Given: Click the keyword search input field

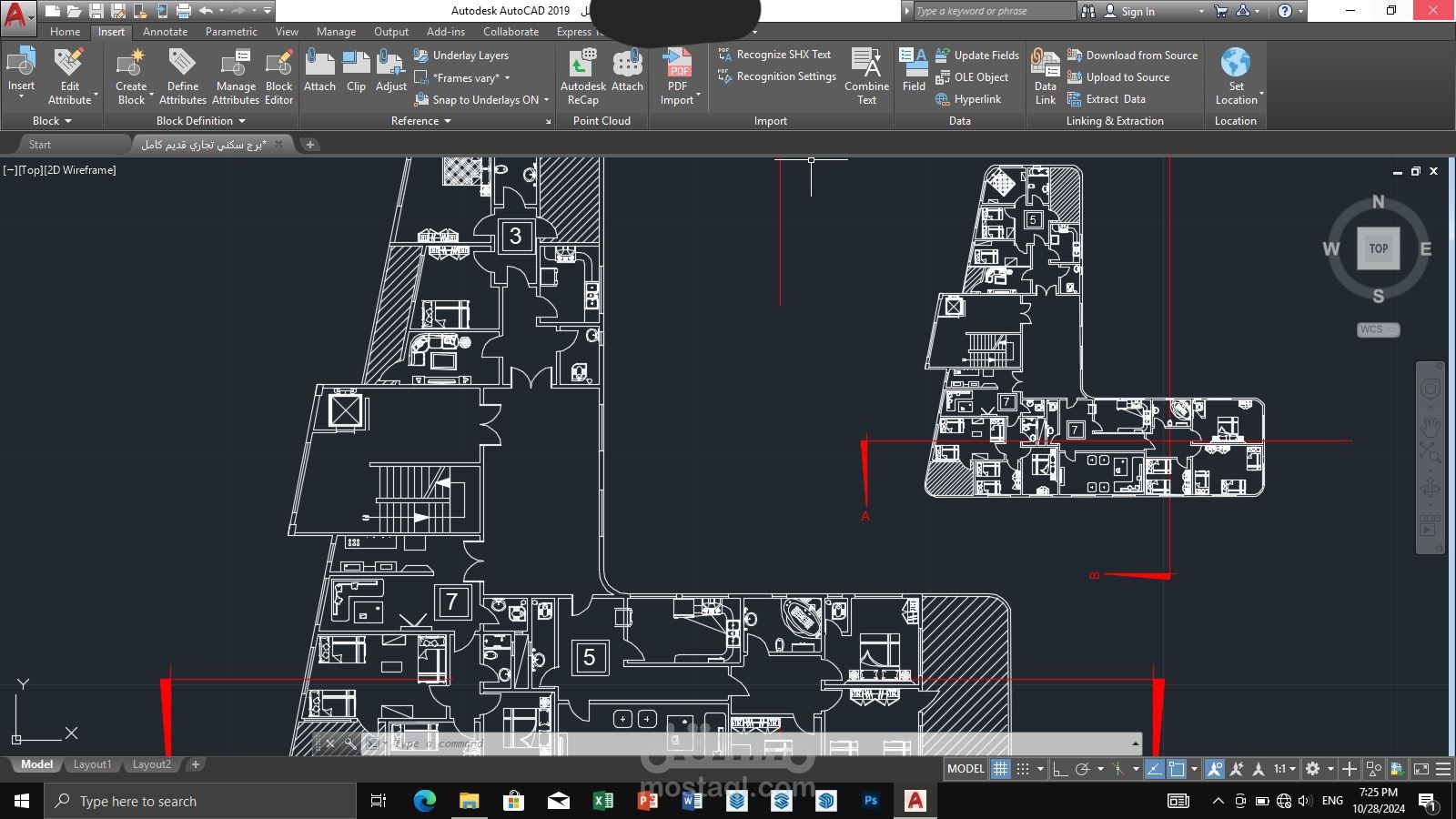Looking at the screenshot, I should click(x=995, y=11).
